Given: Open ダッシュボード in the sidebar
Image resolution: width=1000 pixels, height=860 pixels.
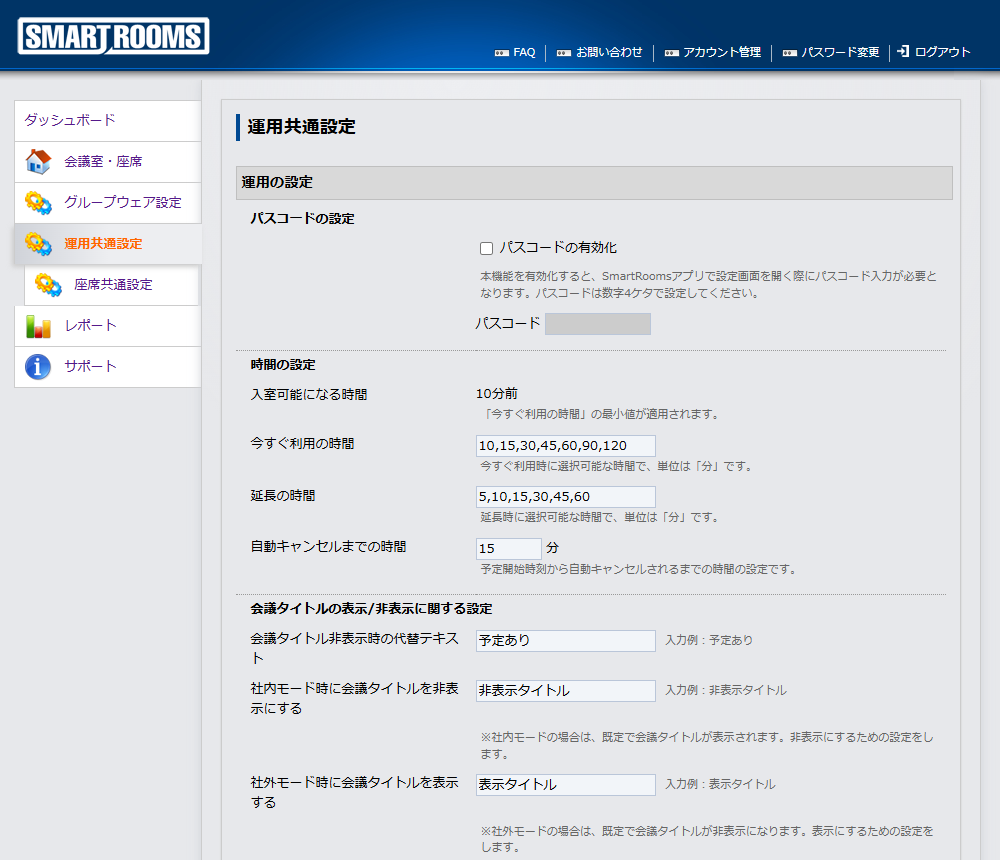Looking at the screenshot, I should (70, 120).
